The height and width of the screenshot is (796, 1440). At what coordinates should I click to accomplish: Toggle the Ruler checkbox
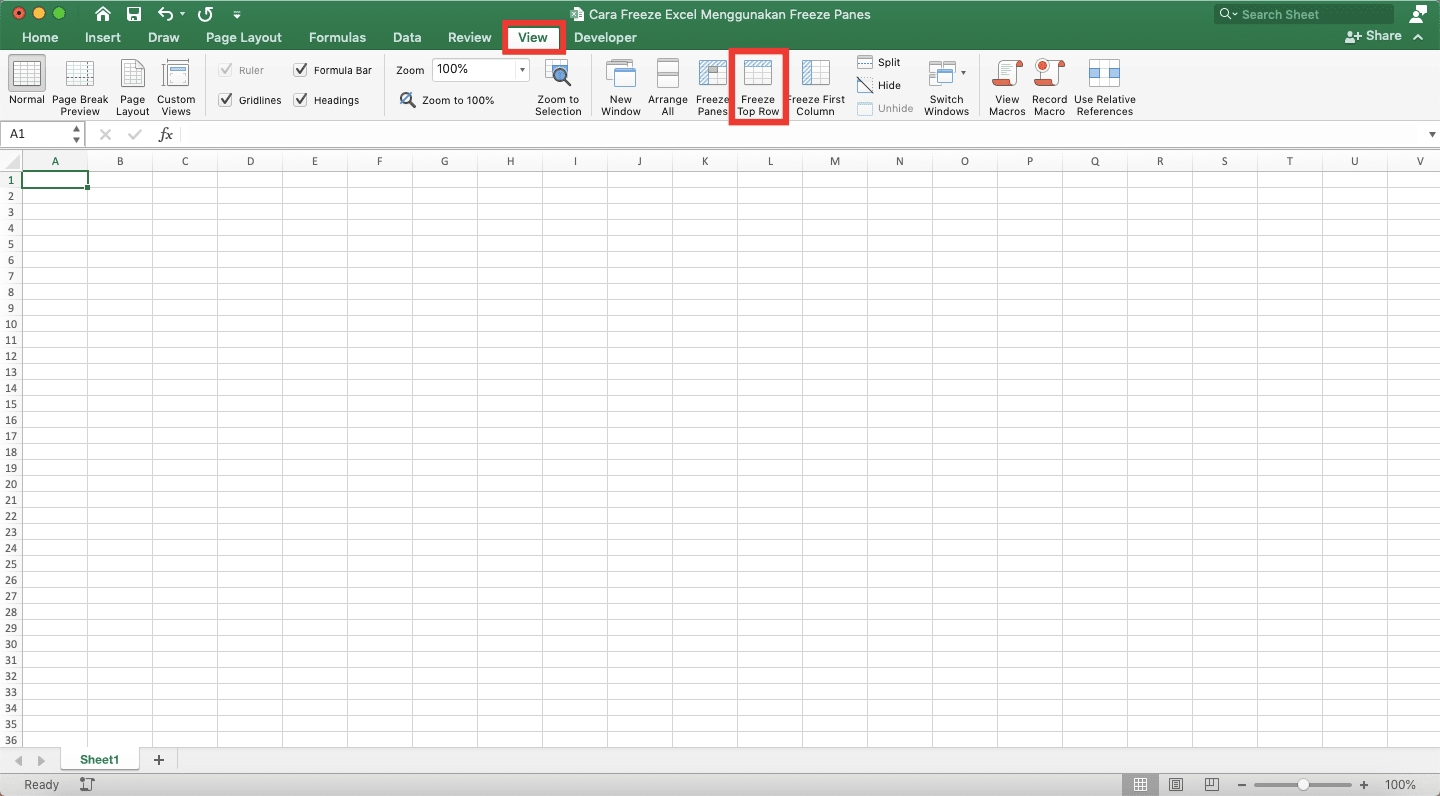pos(225,70)
